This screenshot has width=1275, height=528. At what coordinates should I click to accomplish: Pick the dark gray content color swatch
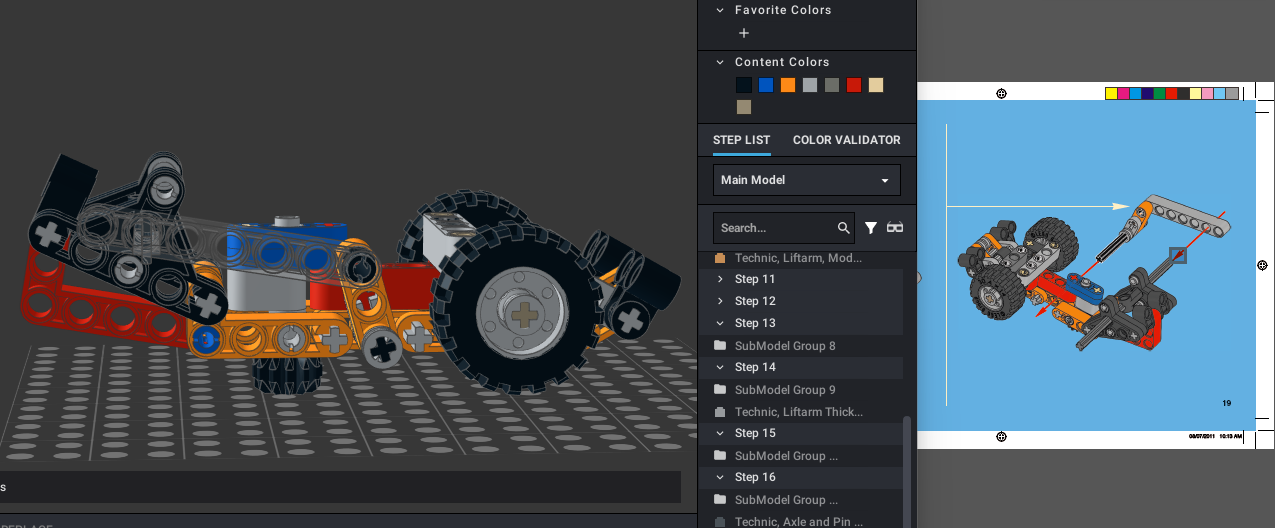click(x=832, y=85)
